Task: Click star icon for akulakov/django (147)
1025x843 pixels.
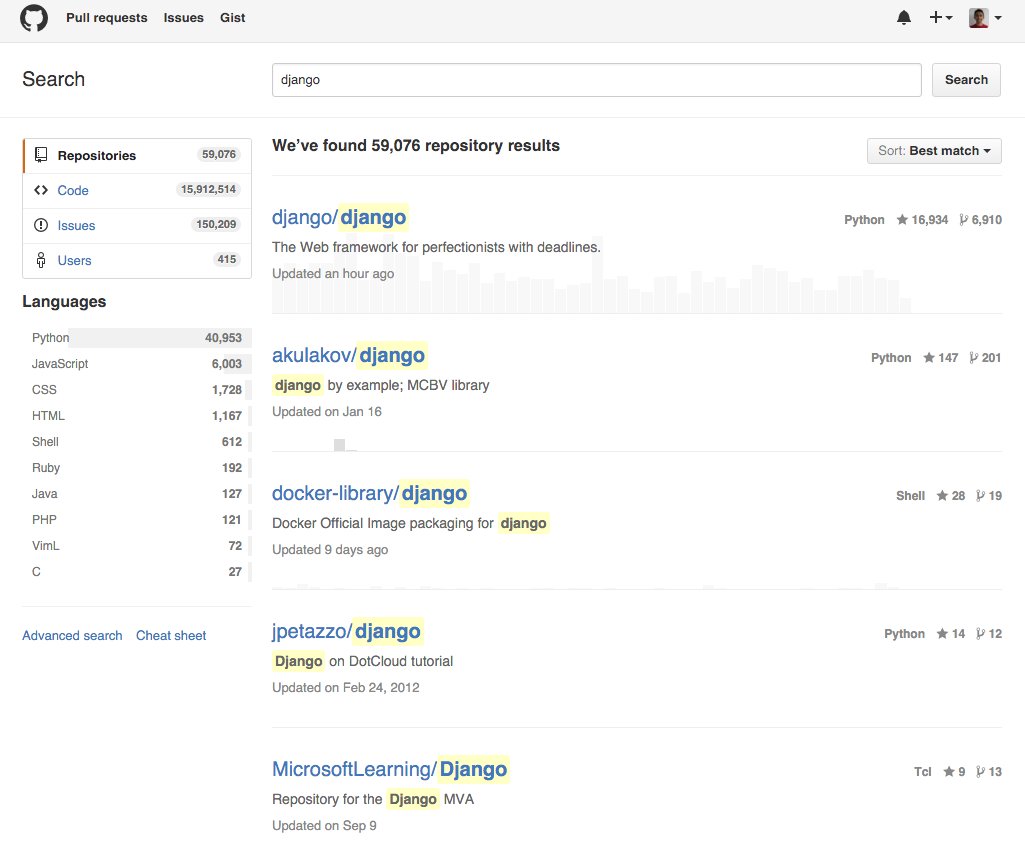Action: 929,357
